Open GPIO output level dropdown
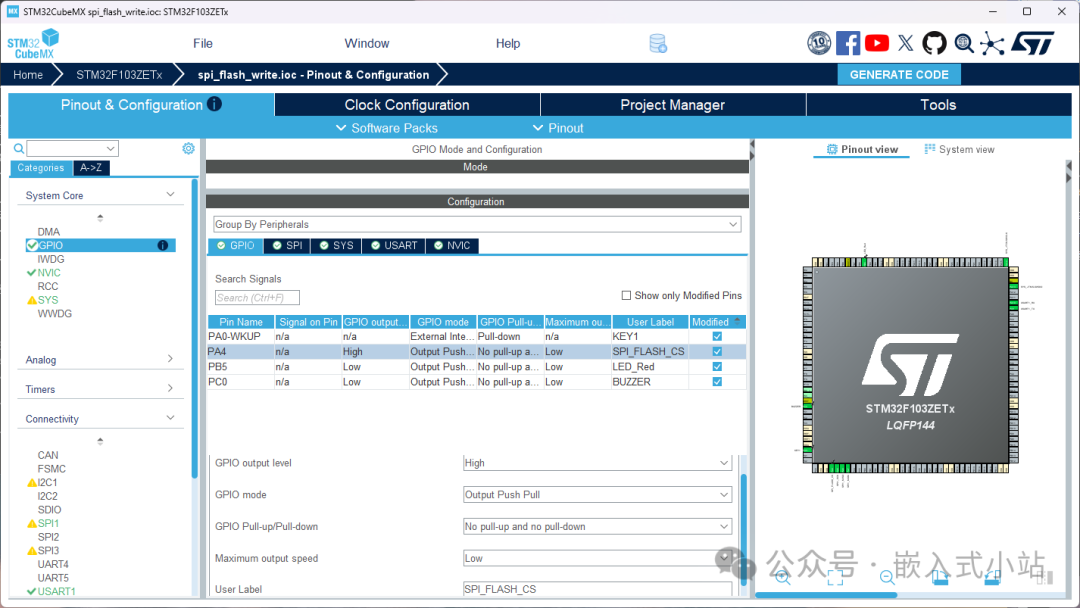1080x608 pixels. click(x=596, y=463)
